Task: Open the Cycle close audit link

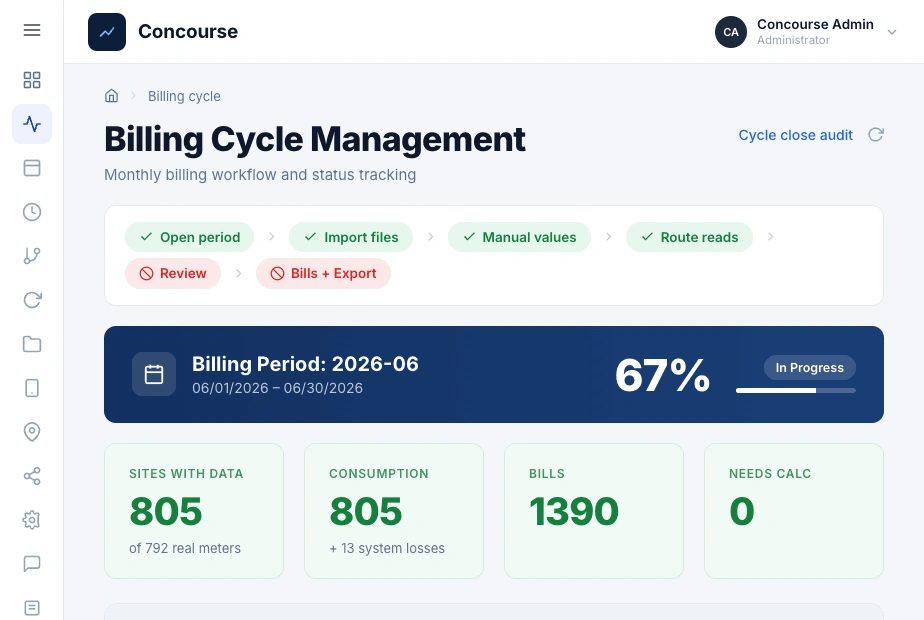Action: coord(796,135)
